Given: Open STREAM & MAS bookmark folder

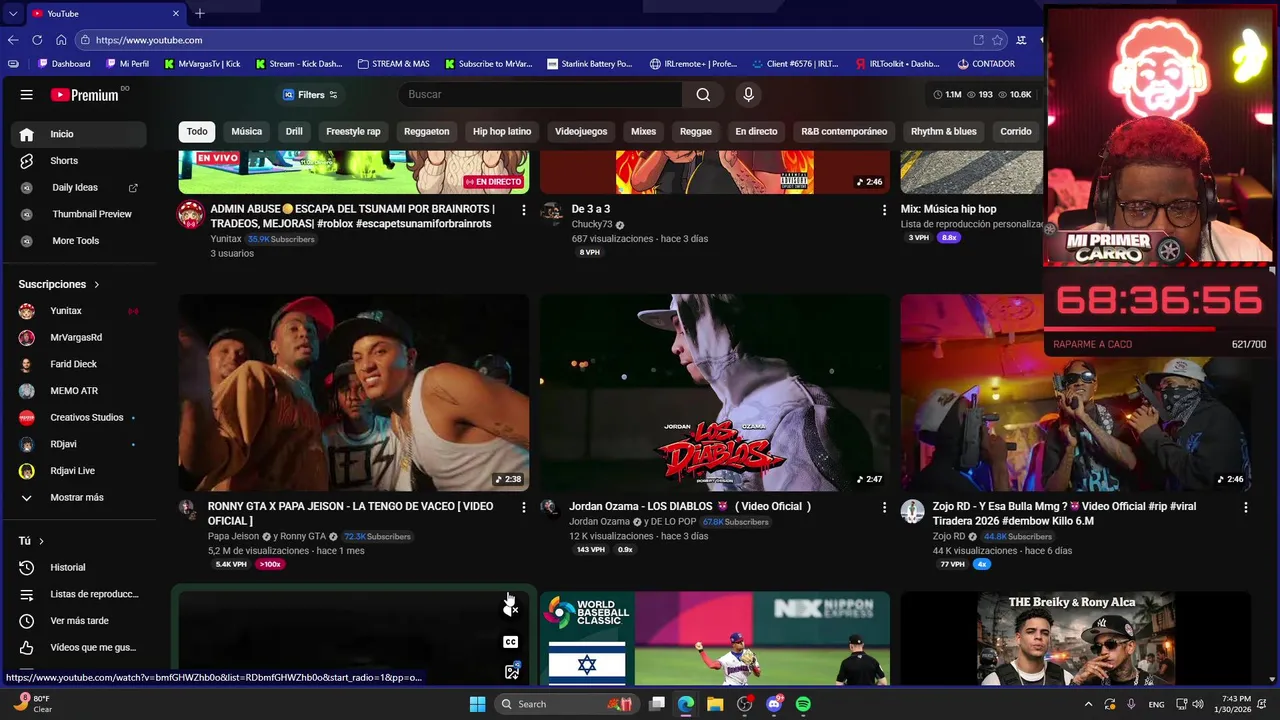Looking at the screenshot, I should (393, 63).
